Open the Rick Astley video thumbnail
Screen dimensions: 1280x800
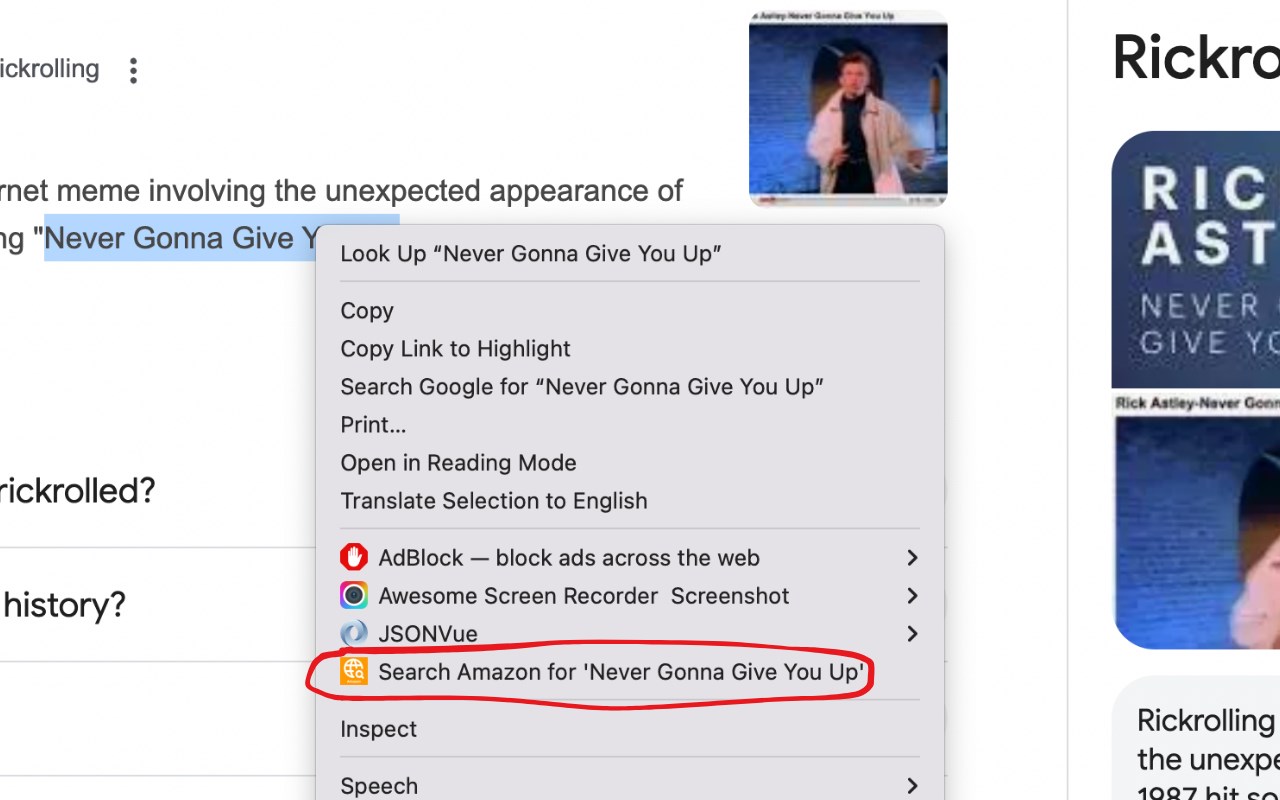tap(848, 108)
